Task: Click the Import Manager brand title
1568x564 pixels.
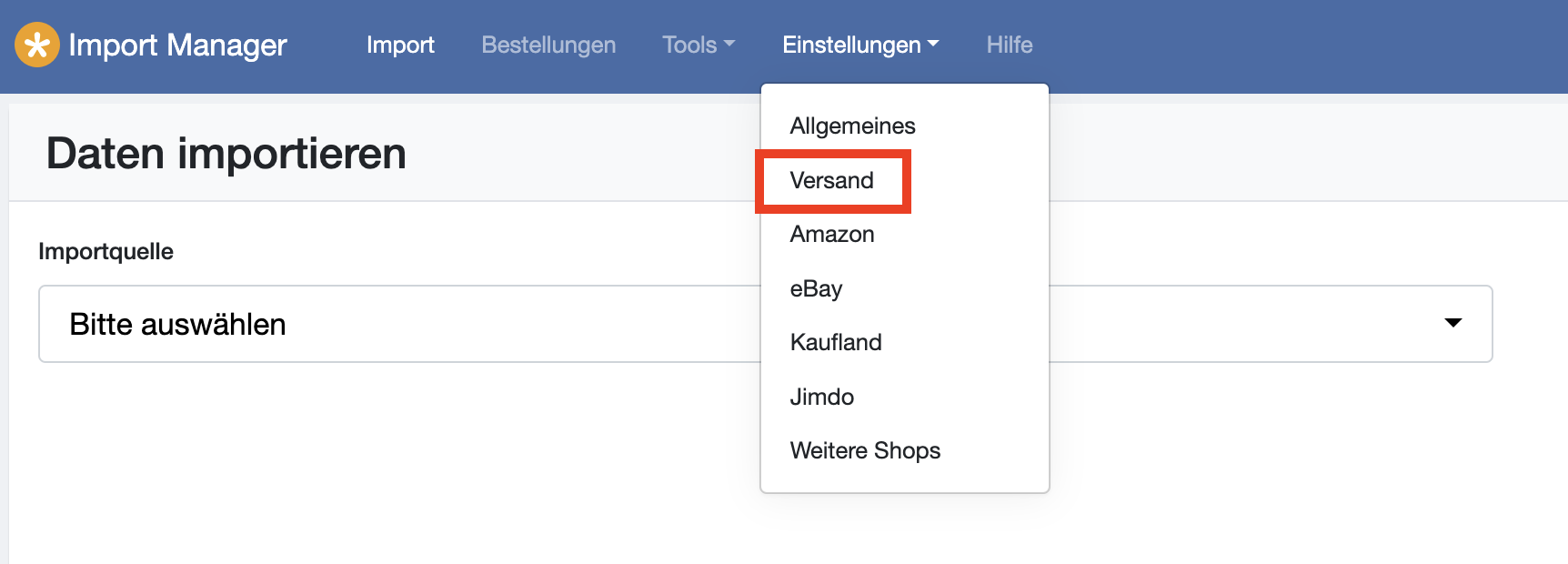Action: [x=177, y=45]
